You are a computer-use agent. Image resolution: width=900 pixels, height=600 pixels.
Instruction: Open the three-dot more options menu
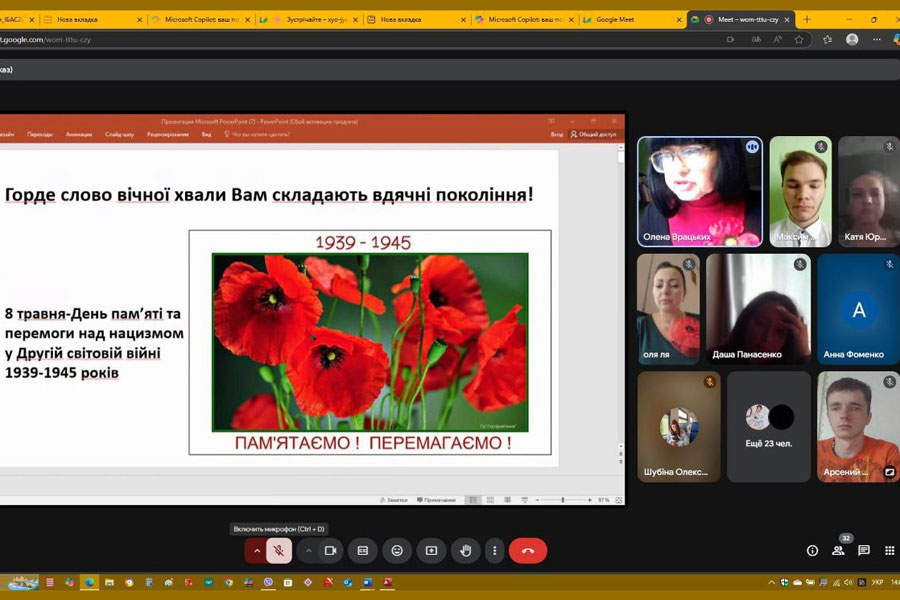494,550
